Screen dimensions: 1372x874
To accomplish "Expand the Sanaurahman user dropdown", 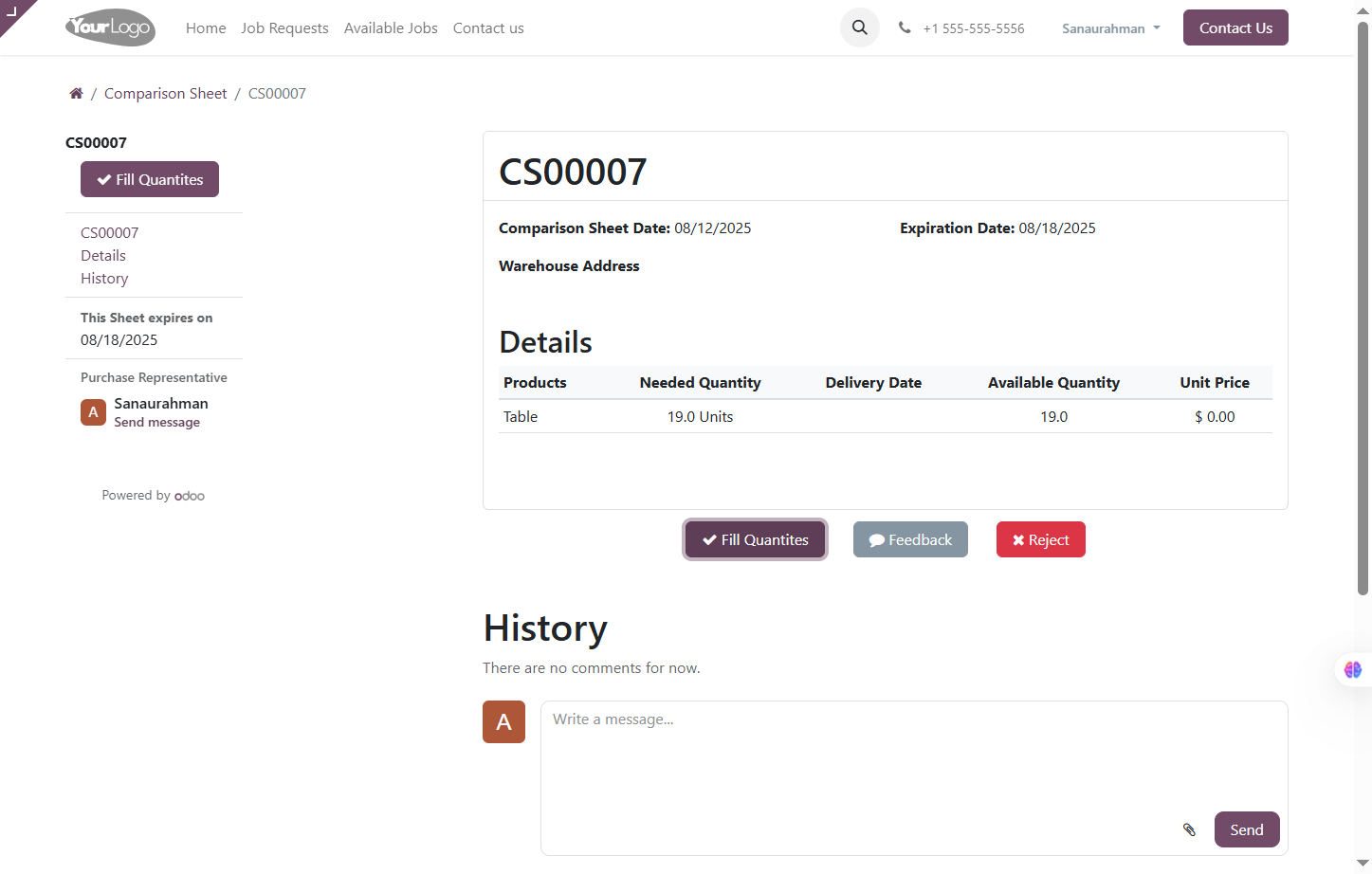I will pos(1110,28).
